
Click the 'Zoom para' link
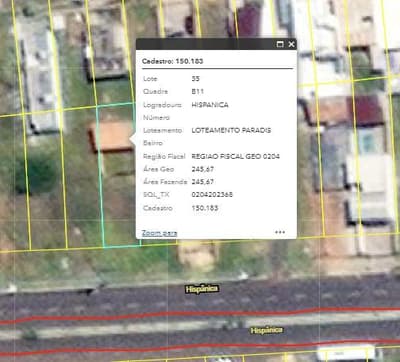pos(159,233)
